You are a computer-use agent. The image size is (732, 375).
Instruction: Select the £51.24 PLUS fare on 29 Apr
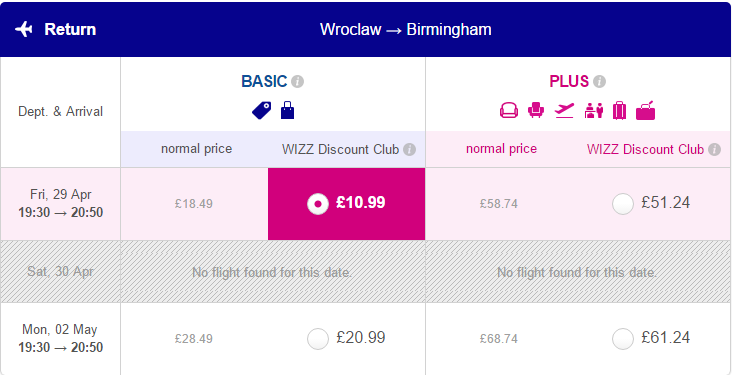[x=623, y=204]
